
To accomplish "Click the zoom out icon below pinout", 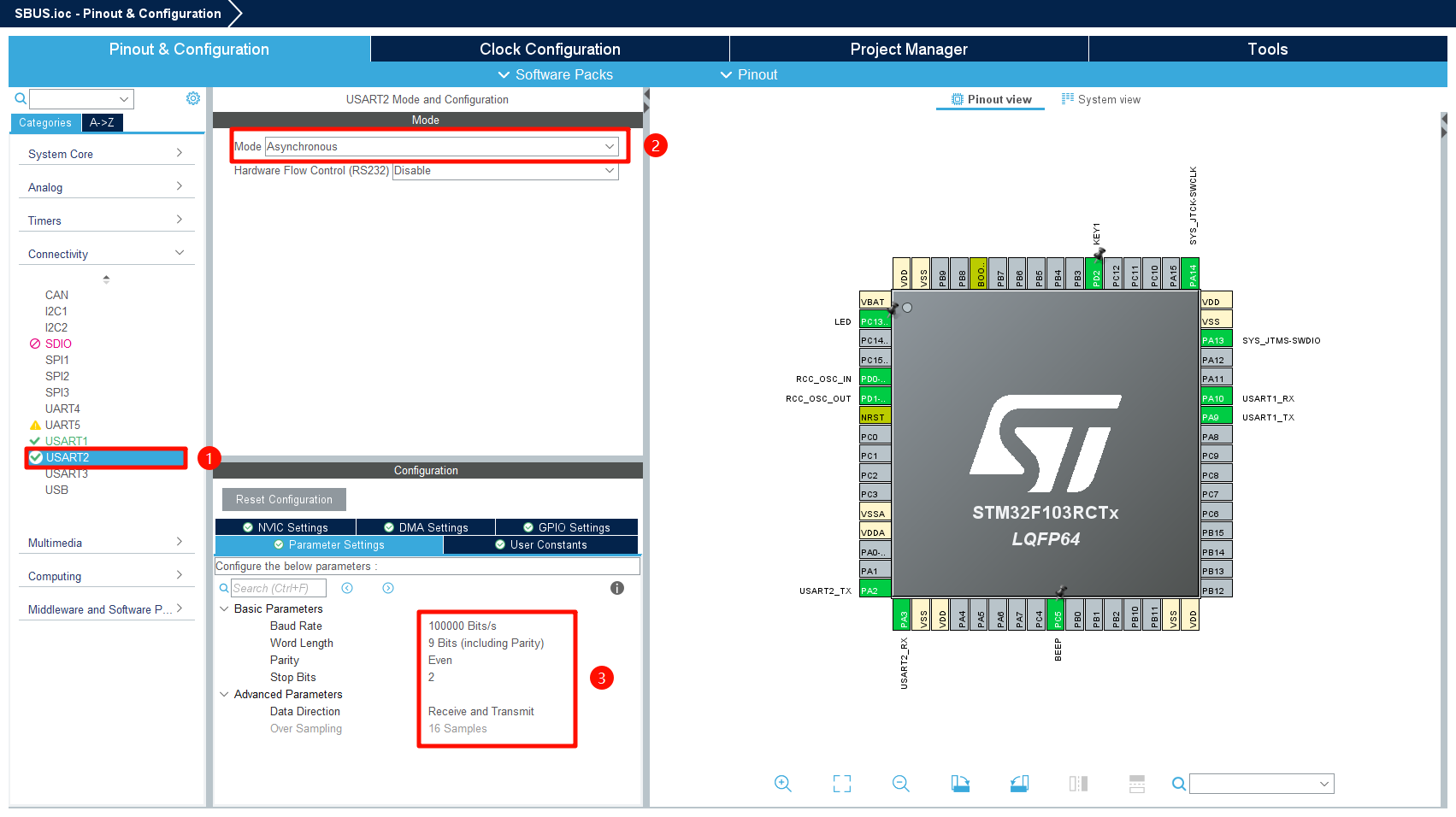I will click(901, 784).
